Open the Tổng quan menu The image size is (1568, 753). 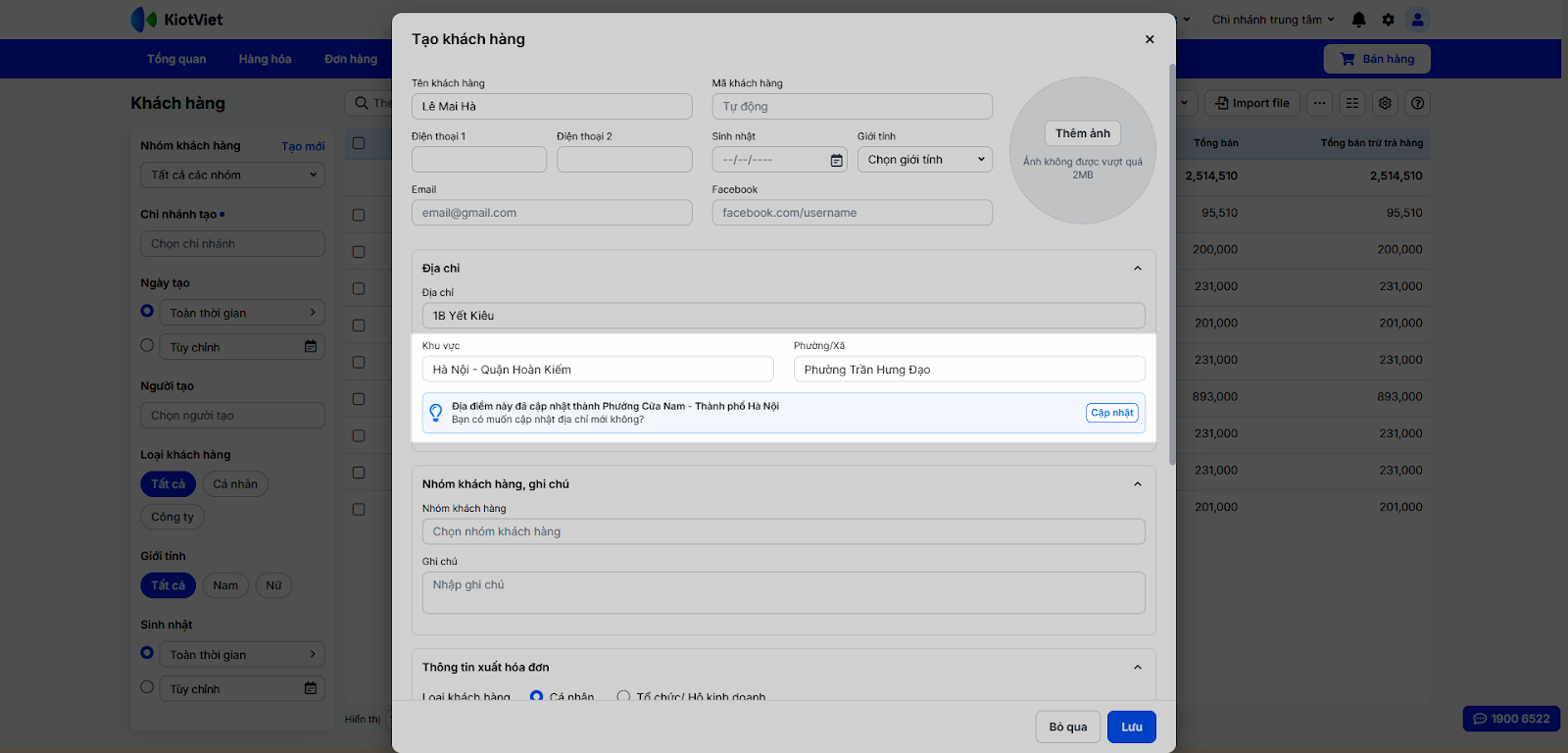[176, 59]
